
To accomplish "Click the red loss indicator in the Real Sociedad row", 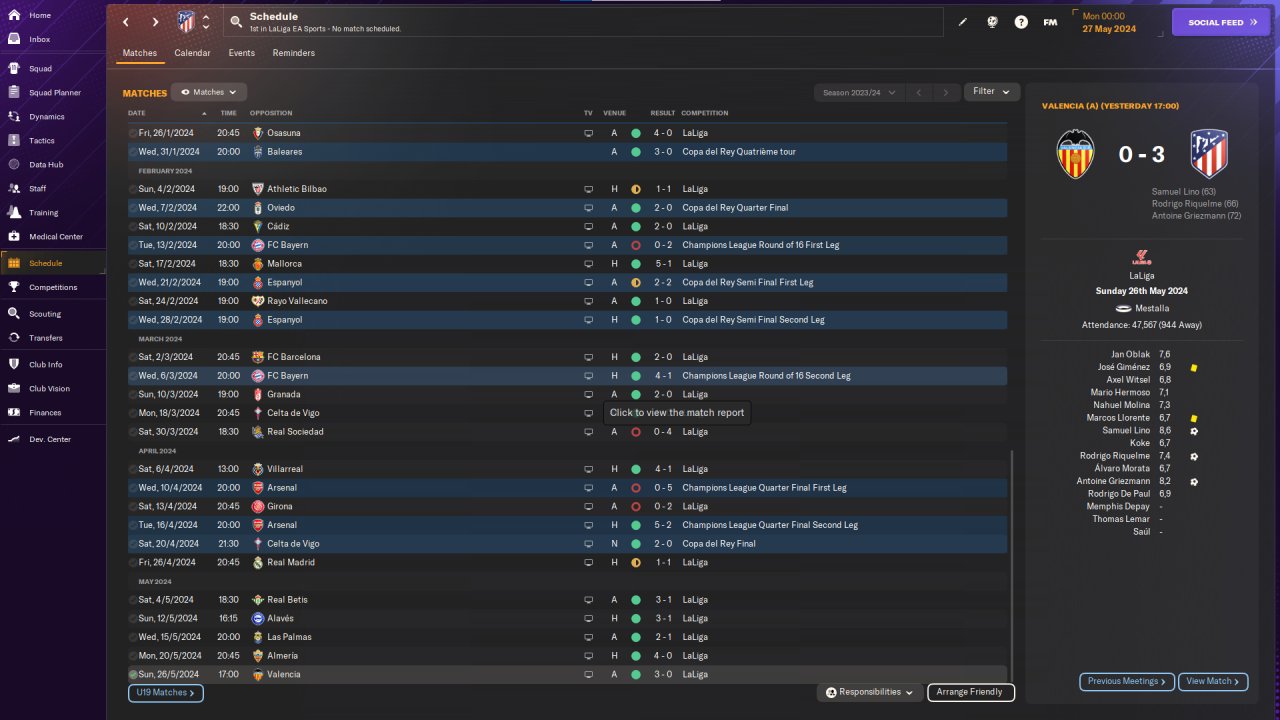I will (x=636, y=432).
